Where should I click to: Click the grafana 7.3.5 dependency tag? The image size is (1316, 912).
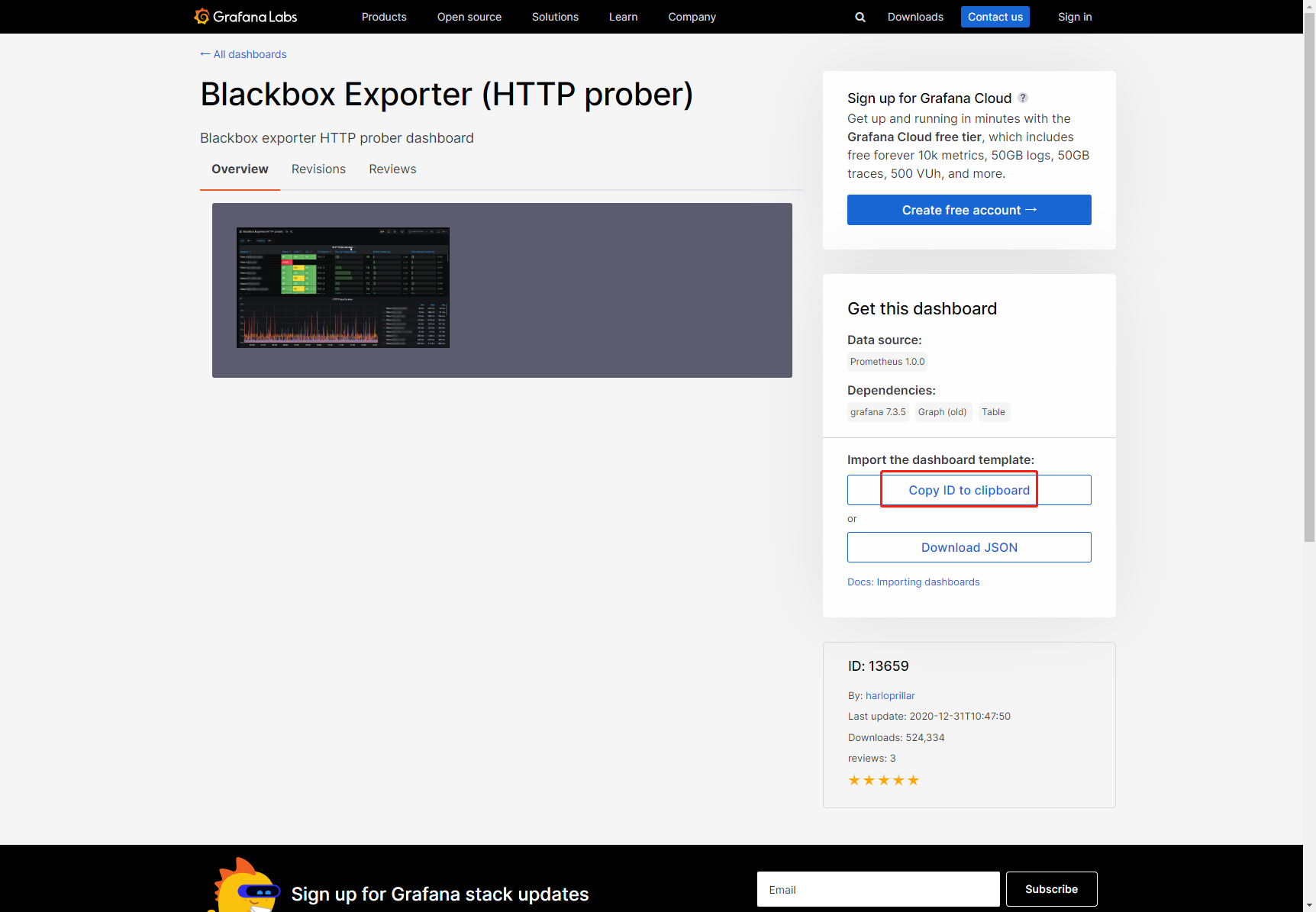878,412
